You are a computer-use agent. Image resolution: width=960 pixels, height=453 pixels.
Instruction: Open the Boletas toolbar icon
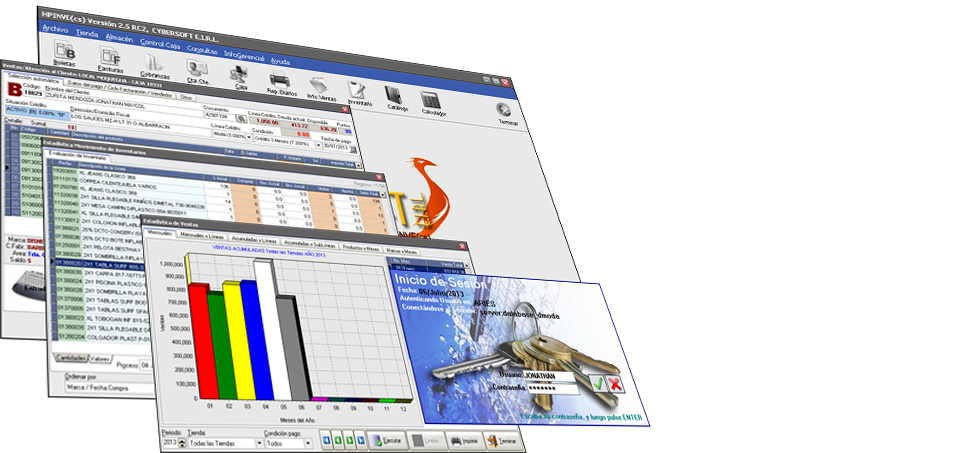(x=64, y=52)
